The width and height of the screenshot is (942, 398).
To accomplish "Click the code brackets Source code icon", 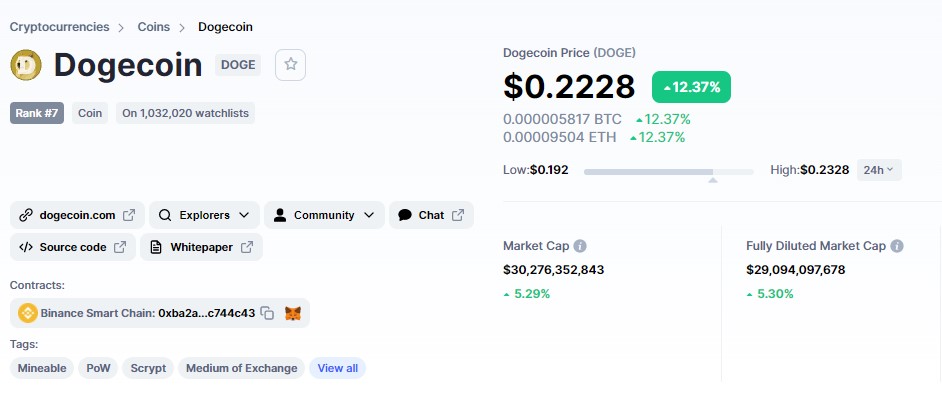I will tap(26, 247).
